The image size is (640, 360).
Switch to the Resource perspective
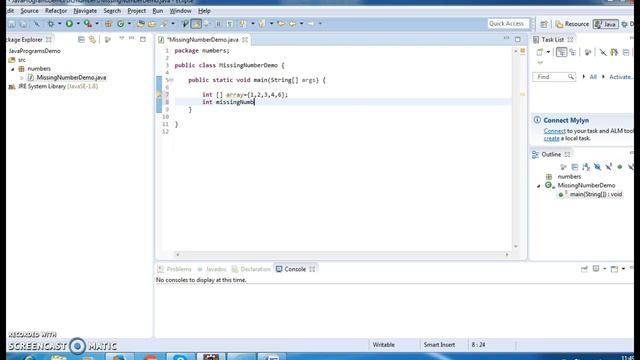(x=572, y=24)
